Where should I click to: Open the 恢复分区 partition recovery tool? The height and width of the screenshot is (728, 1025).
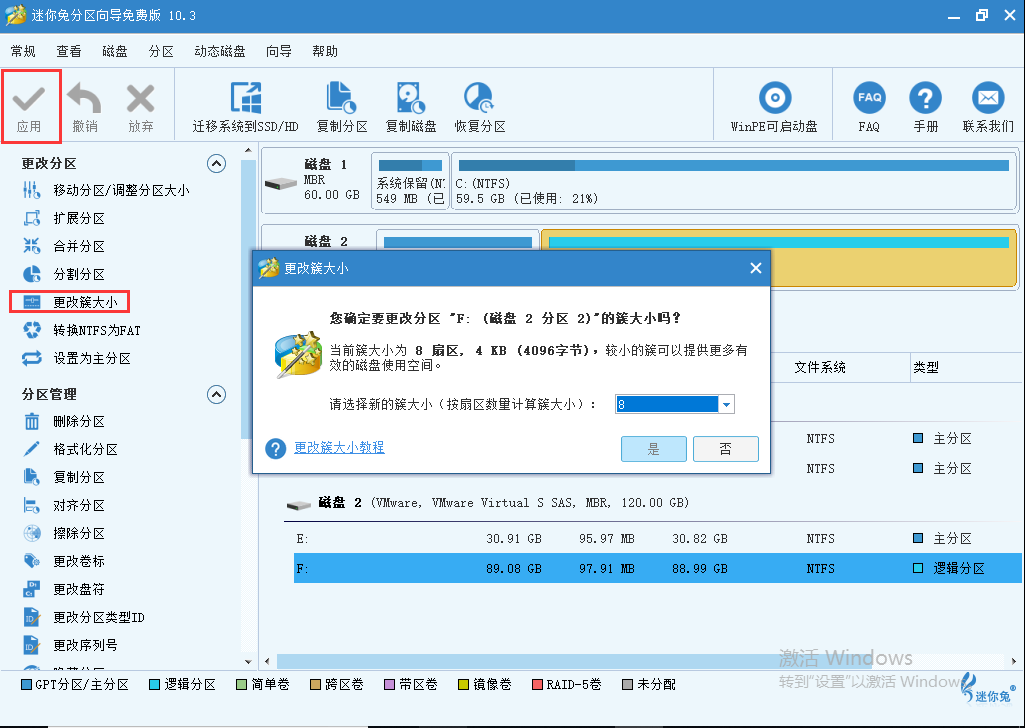[x=480, y=107]
